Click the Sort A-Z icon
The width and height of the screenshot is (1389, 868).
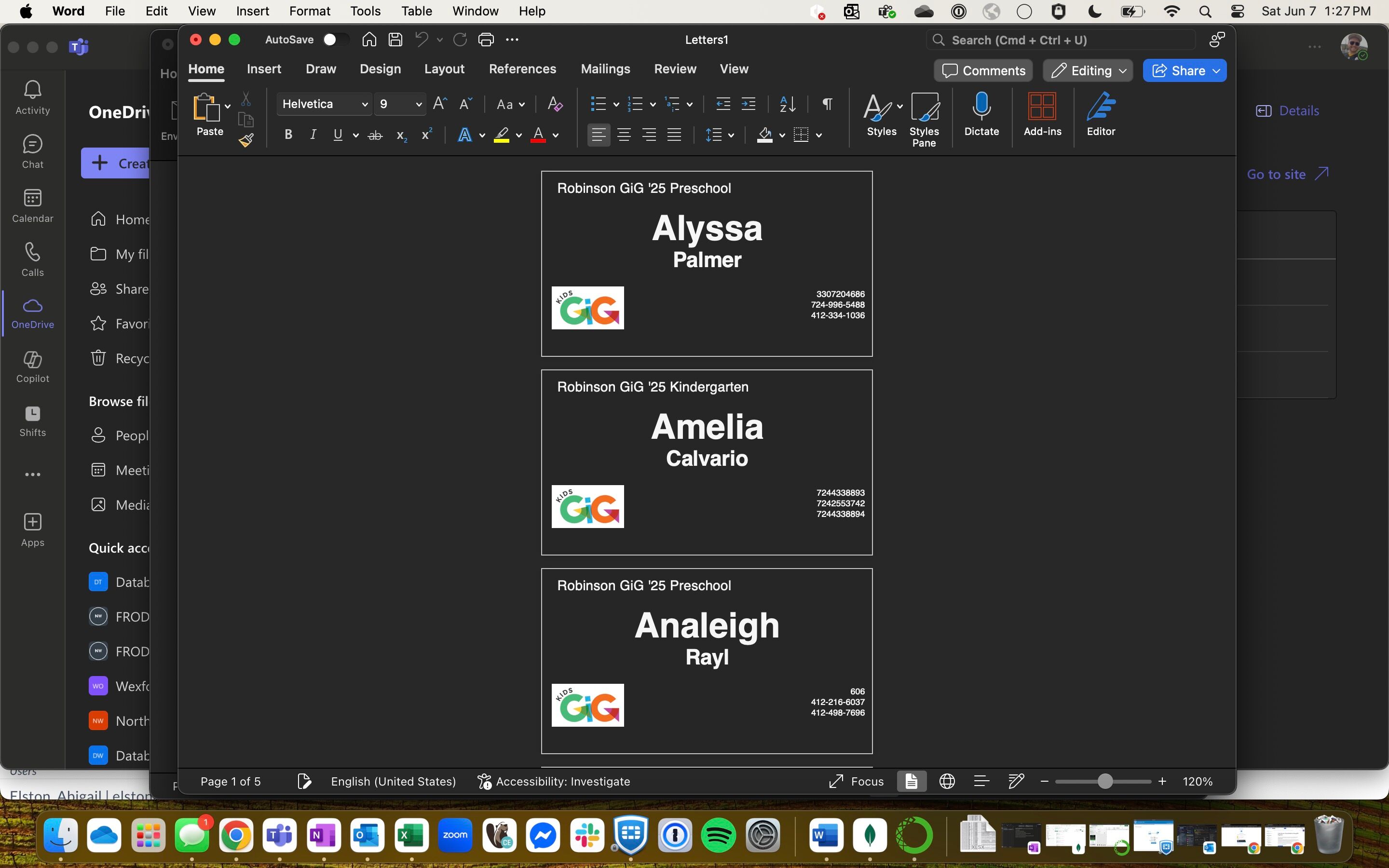788,104
